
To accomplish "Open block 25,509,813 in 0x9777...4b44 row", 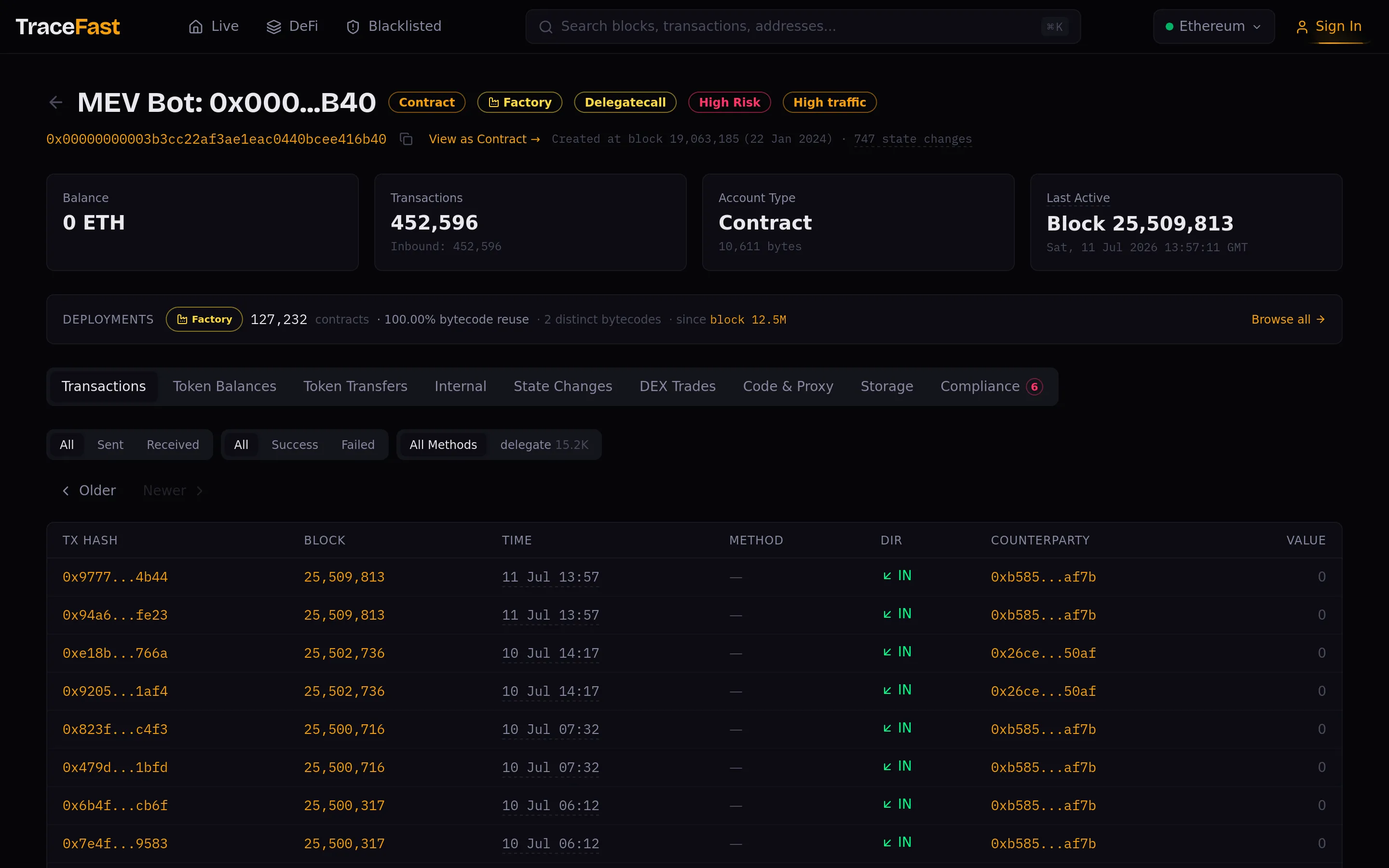I will coord(344,577).
